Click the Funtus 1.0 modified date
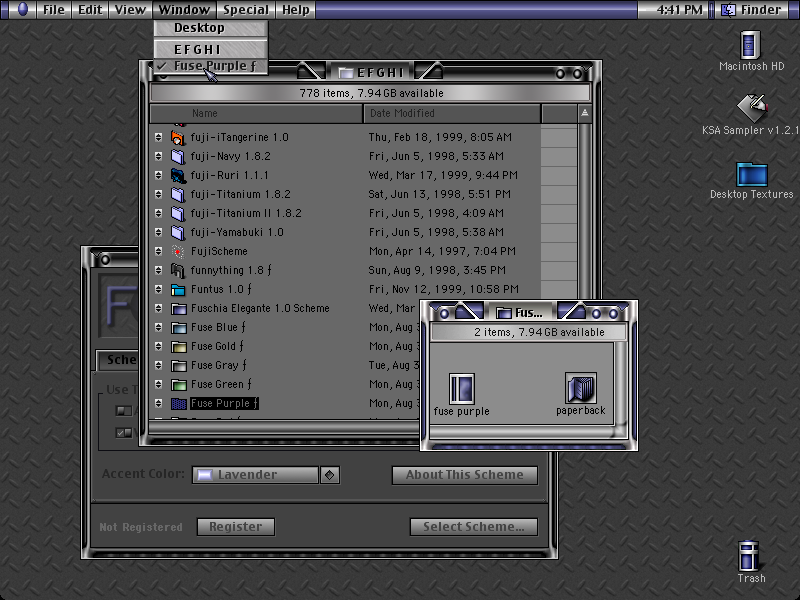 (443, 289)
